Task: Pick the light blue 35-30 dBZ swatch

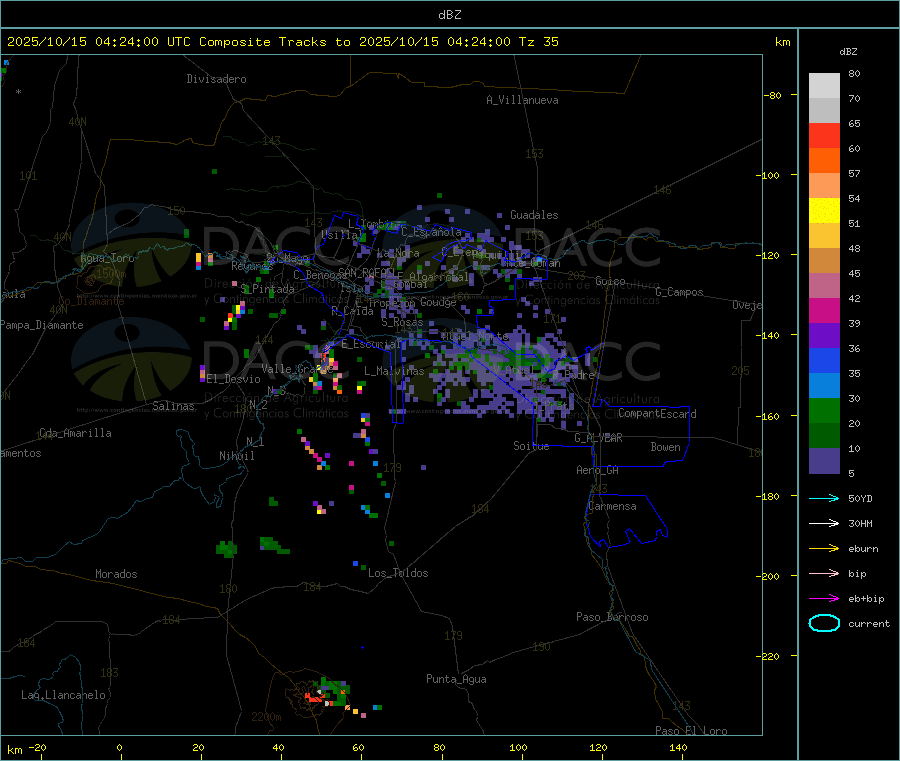Action: 824,386
